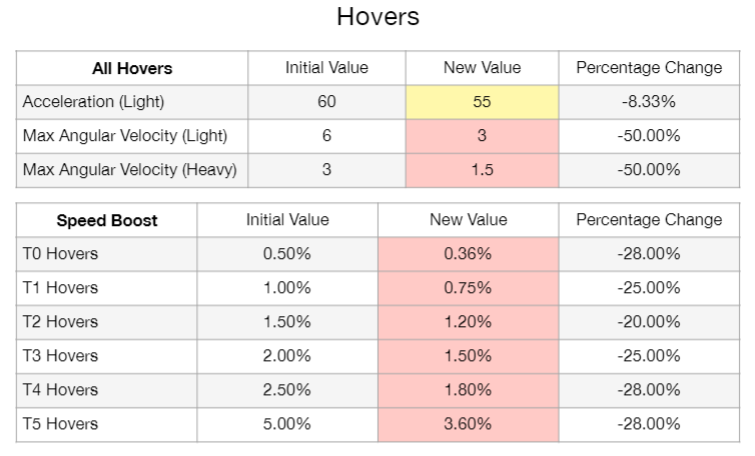Click the -20.00% percentage change cell
Image resolution: width=755 pixels, height=456 pixels.
[649, 322]
